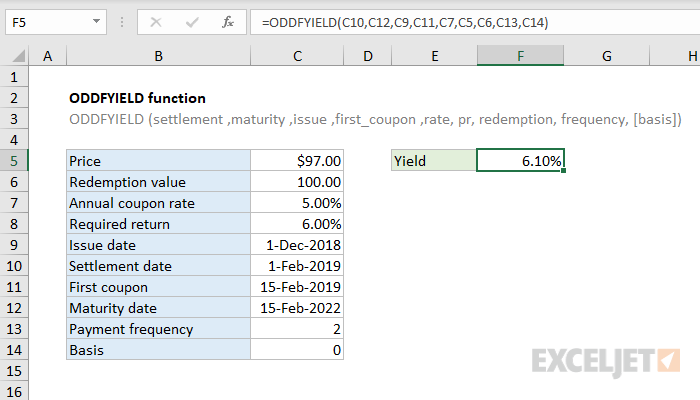
Task: Select column D header
Action: (367, 56)
